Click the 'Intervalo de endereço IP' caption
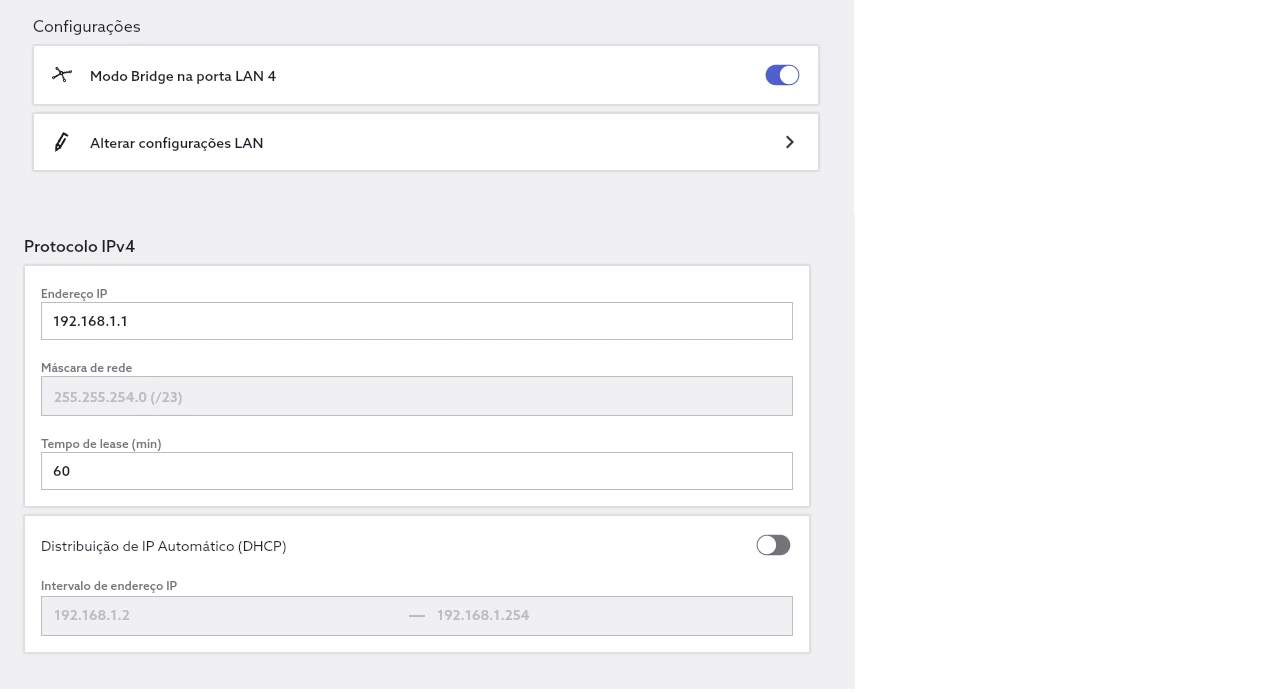 pyautogui.click(x=109, y=586)
